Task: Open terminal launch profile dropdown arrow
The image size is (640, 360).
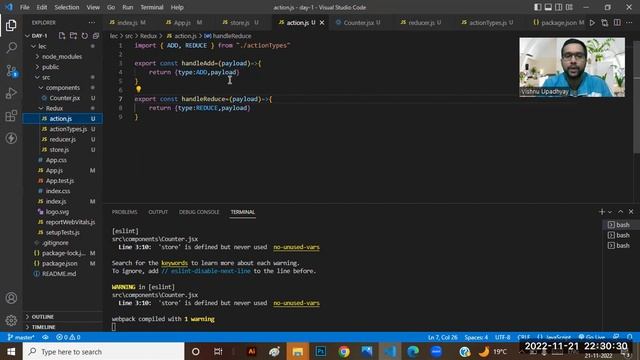Action: (610, 212)
